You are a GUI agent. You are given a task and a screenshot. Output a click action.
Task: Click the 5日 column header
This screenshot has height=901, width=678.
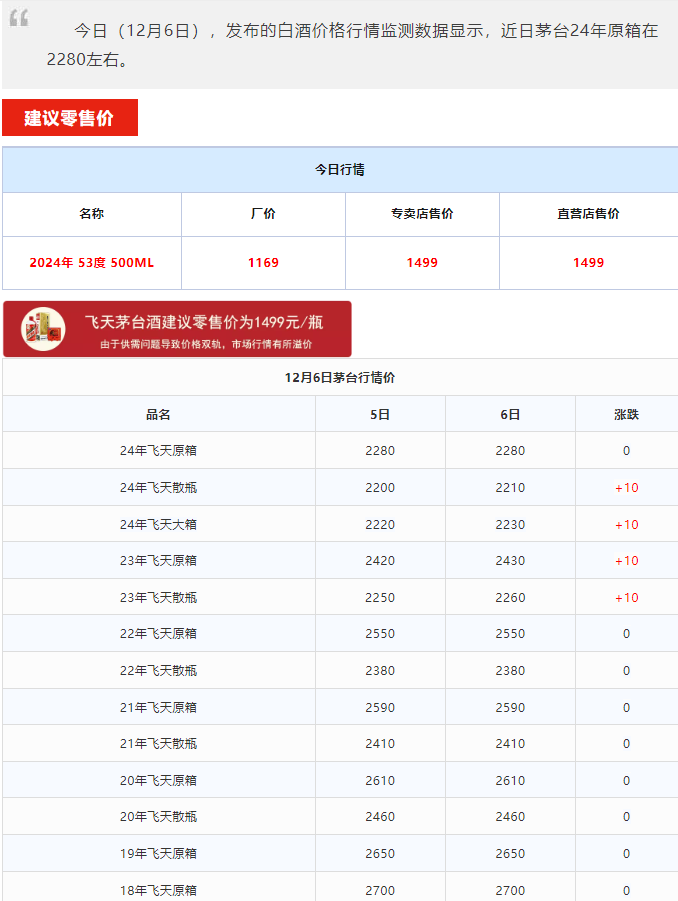point(380,414)
